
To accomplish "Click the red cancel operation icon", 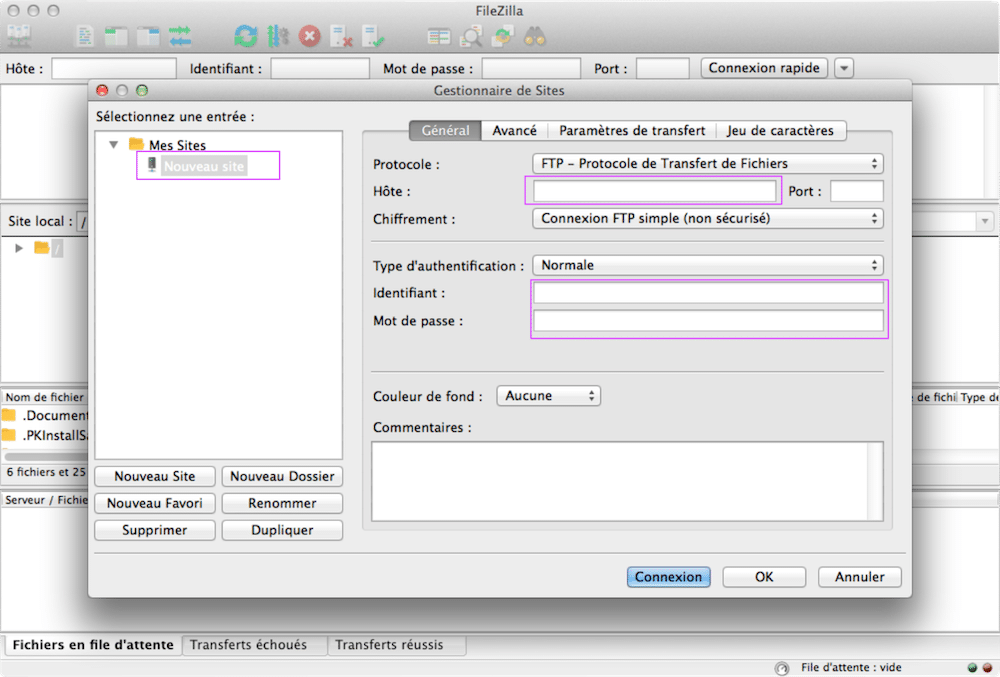I will 310,36.
